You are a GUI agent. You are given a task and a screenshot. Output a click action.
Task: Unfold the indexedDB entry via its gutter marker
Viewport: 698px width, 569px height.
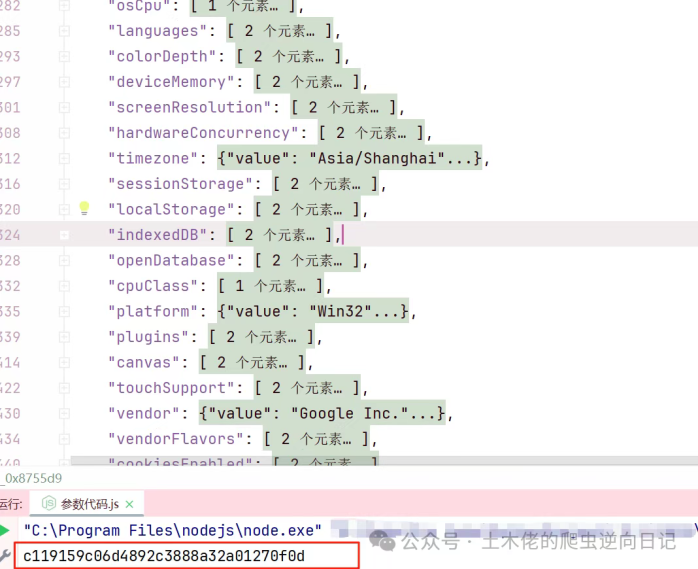65,235
